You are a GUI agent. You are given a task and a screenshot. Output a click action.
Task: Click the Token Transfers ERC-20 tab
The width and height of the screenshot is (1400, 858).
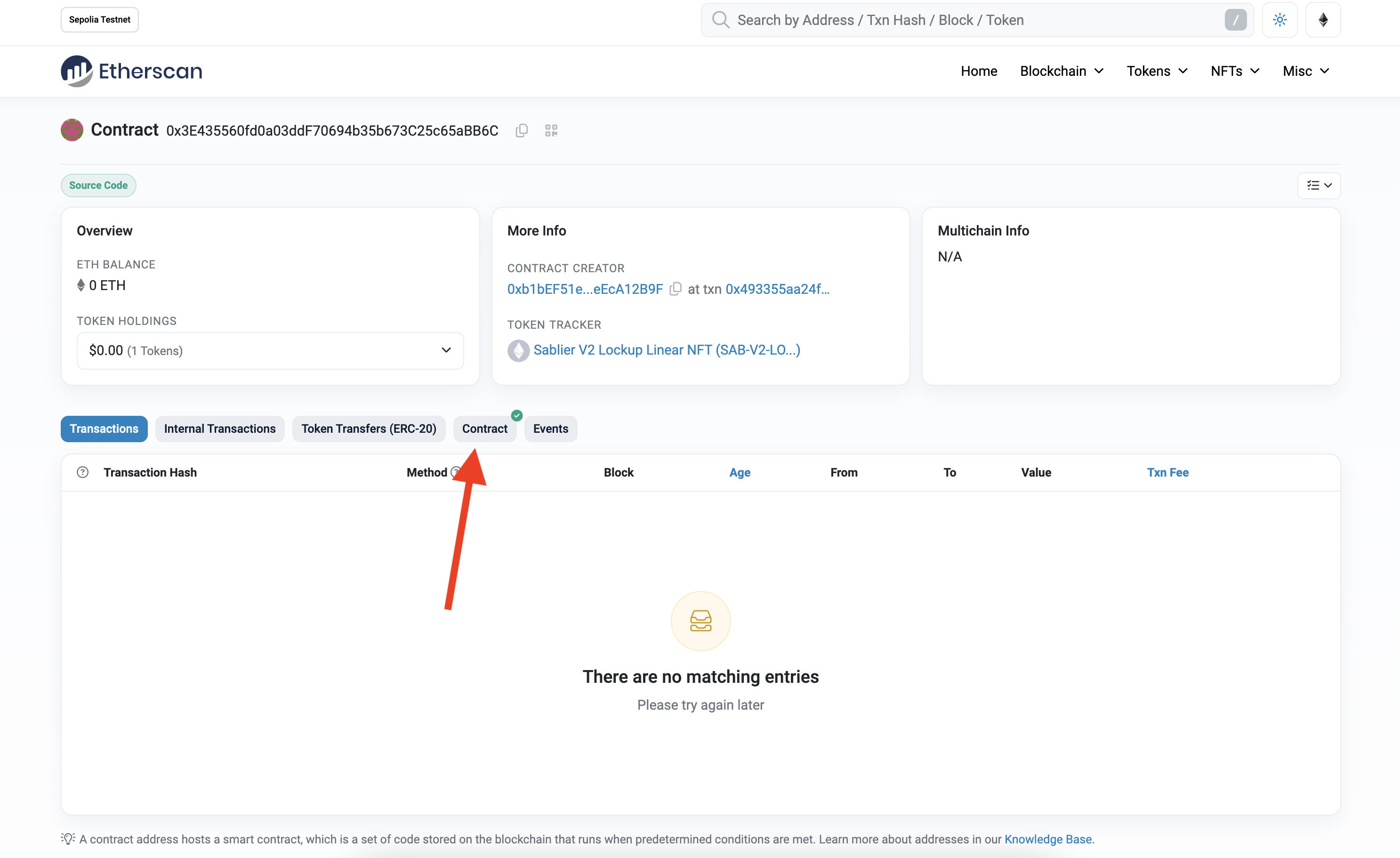pyautogui.click(x=368, y=428)
